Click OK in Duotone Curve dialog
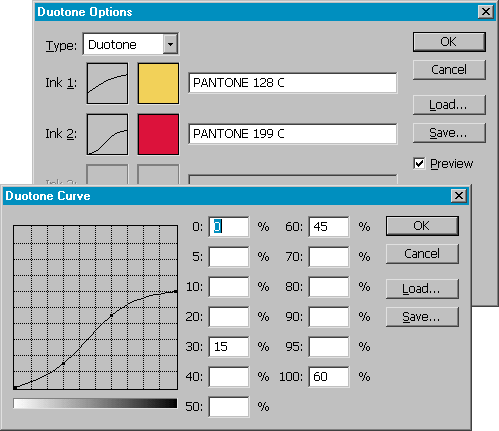This screenshot has height=431, width=499. coord(422,226)
